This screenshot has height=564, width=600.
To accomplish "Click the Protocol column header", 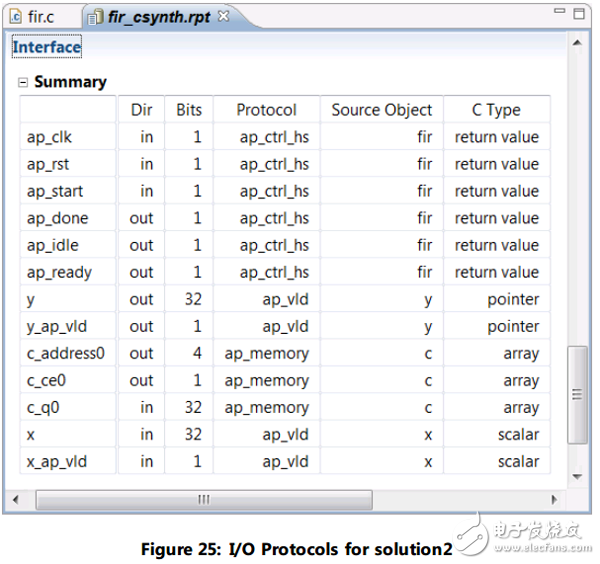I will [266, 110].
